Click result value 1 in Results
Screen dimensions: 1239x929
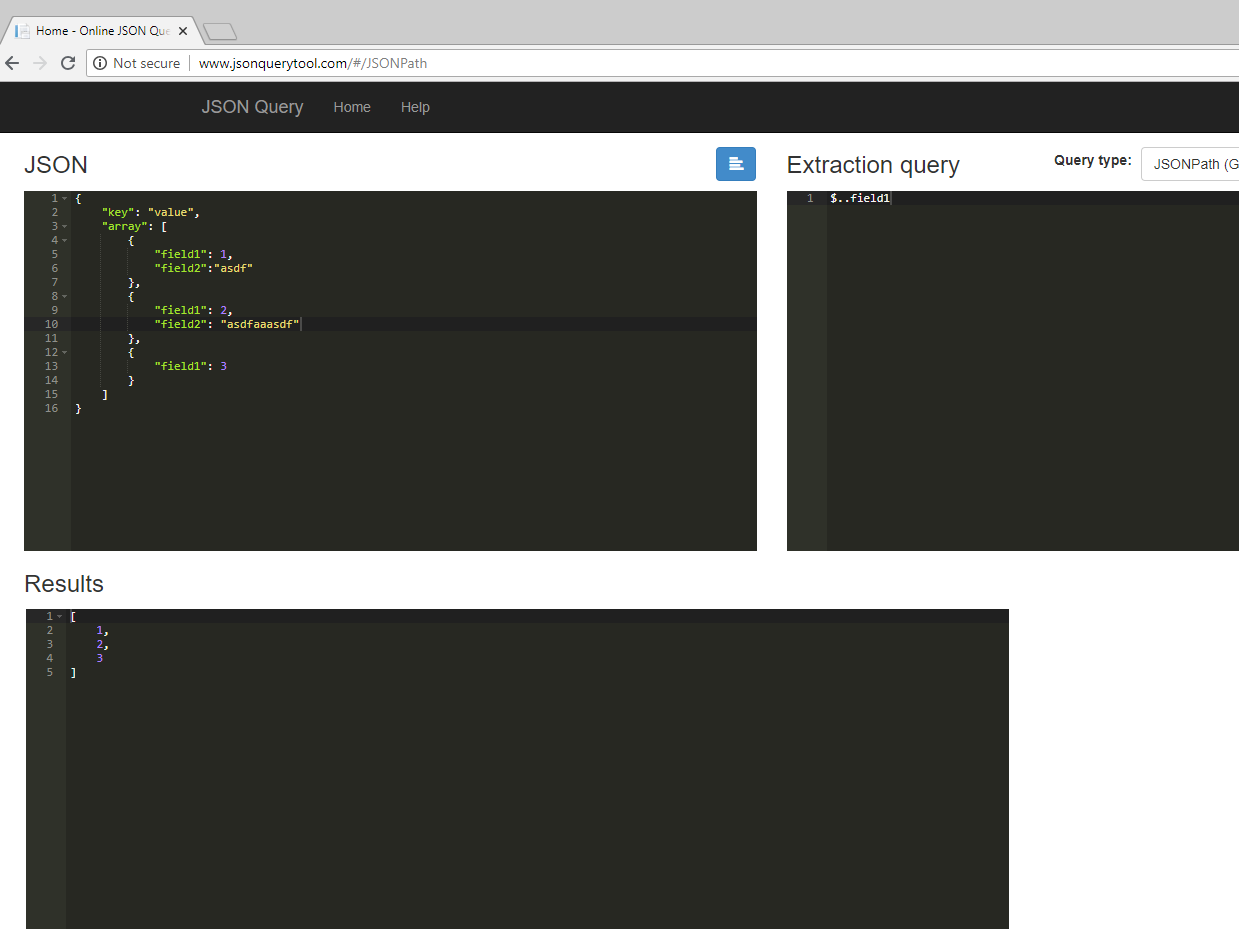tap(100, 630)
